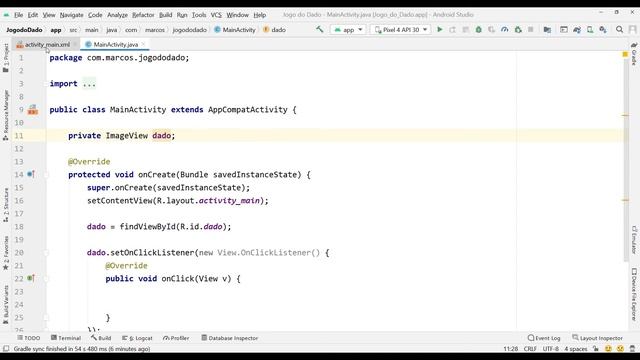This screenshot has height=360, width=640.
Task: Collapse onCreate method fold marker on line 14
Action: pyautogui.click(x=46, y=175)
